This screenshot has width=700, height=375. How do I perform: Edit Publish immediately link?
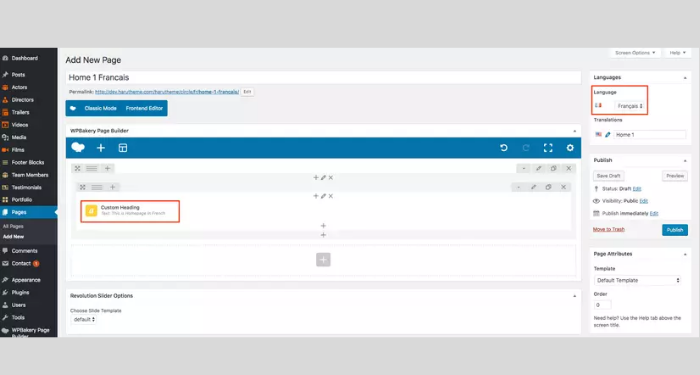654,213
